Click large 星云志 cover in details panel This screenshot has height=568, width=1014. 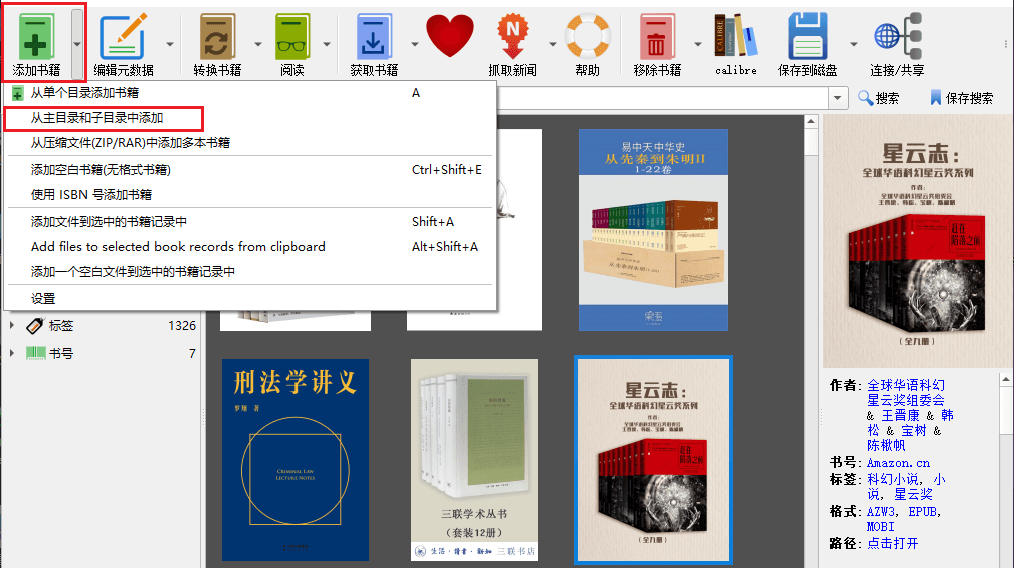click(x=917, y=241)
